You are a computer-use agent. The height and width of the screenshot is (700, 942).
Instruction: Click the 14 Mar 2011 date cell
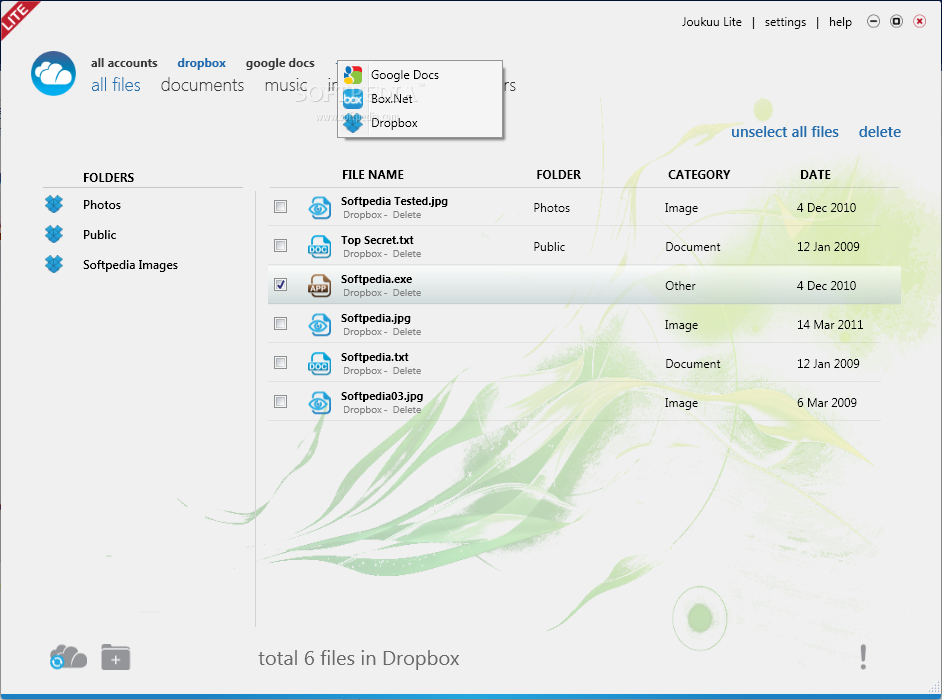coord(830,324)
